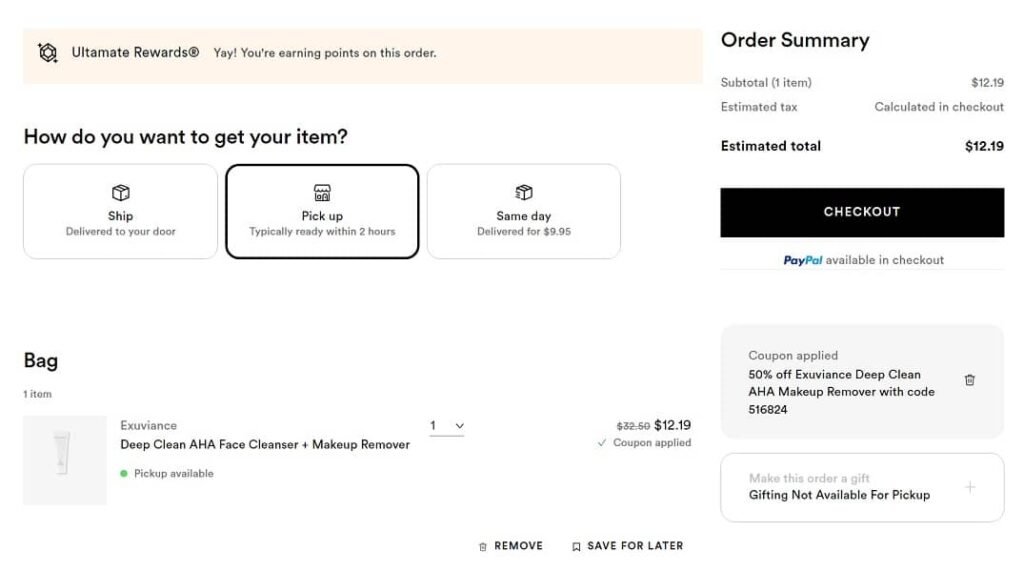
Task: Delete the applied coupon with trash icon
Action: [x=969, y=380]
